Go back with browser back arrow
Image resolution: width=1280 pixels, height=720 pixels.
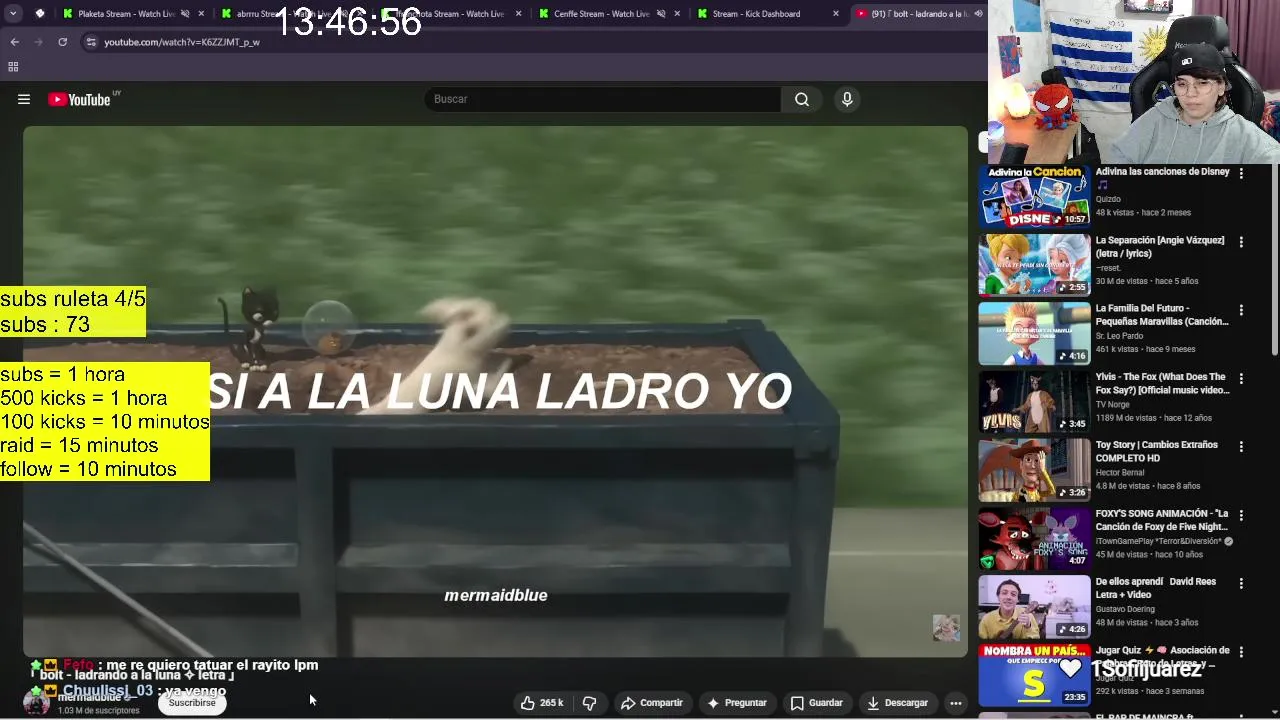click(15, 42)
